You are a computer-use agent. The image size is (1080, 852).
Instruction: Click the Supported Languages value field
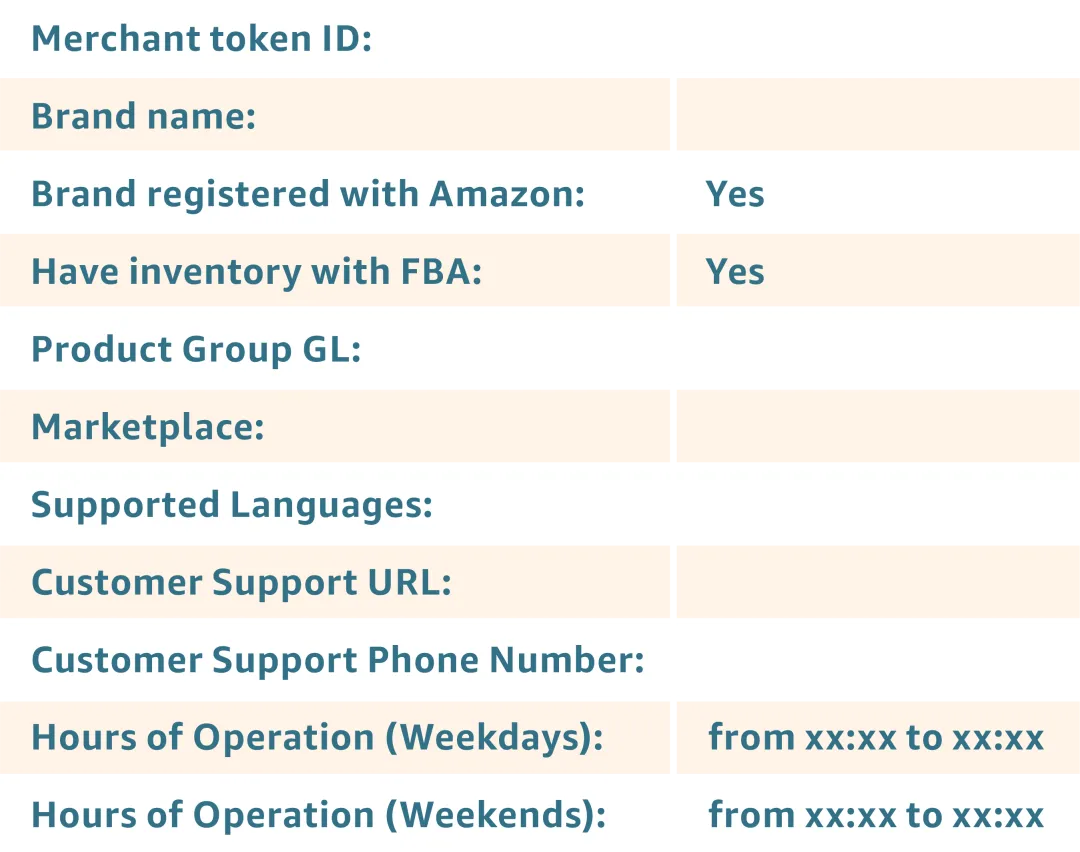coord(877,504)
